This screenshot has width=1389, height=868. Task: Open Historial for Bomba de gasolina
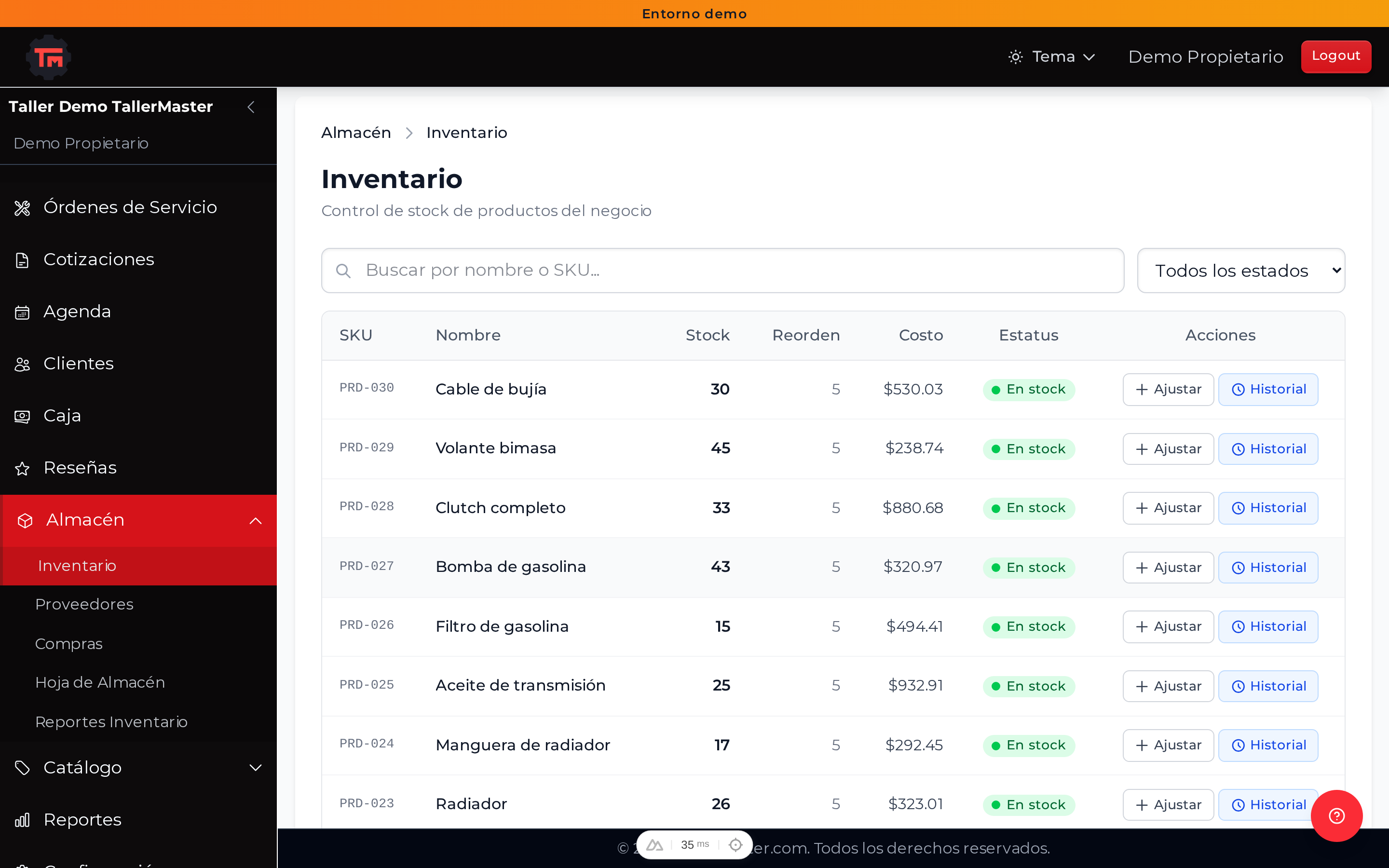pos(1268,568)
